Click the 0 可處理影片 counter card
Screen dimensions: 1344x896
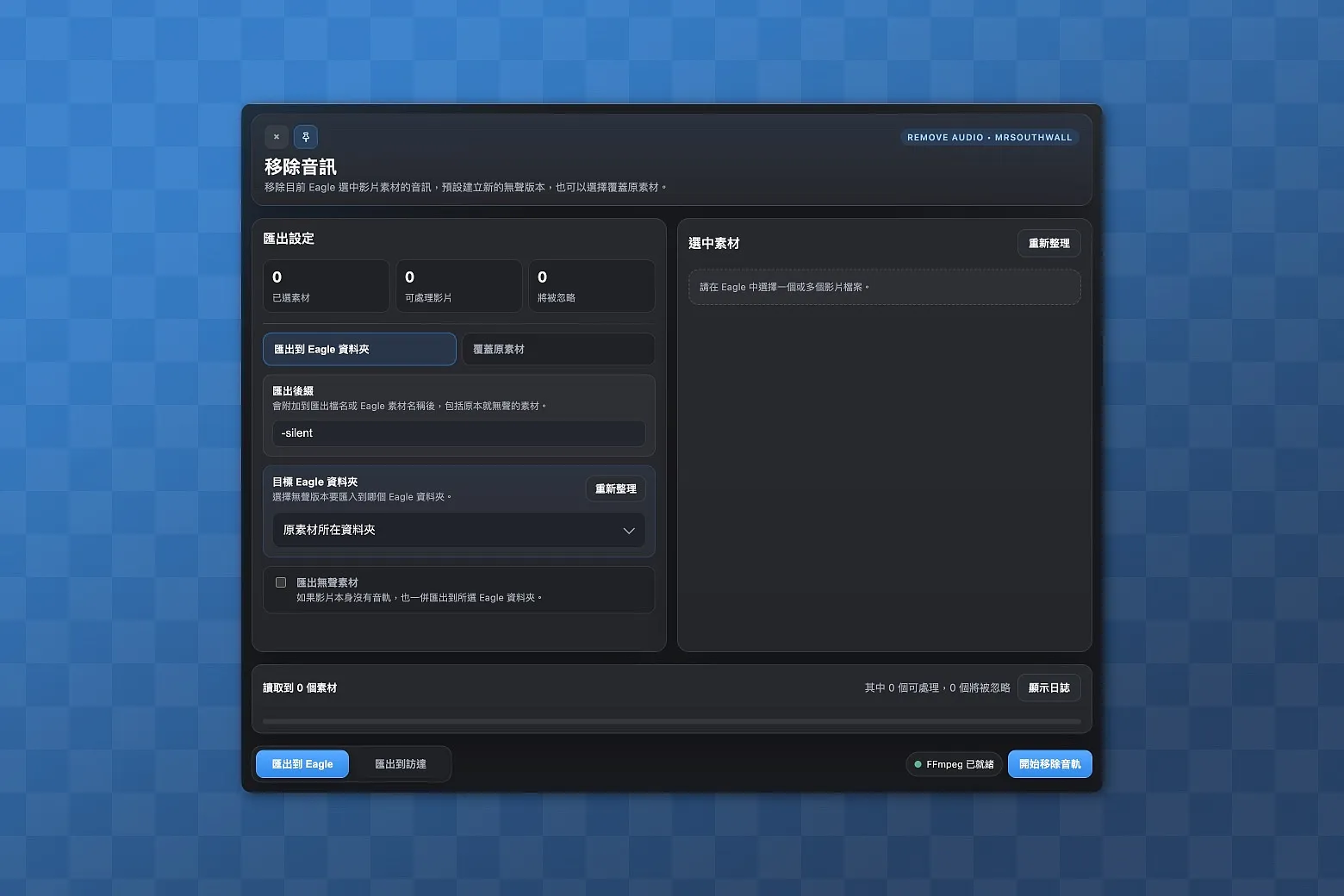click(458, 285)
